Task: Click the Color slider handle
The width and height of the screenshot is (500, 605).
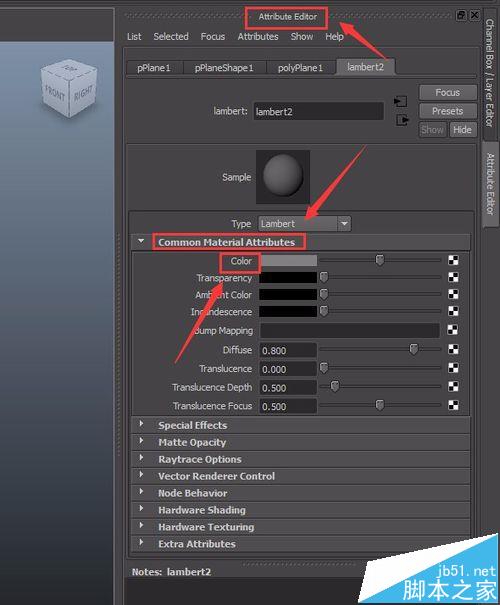Action: click(380, 260)
